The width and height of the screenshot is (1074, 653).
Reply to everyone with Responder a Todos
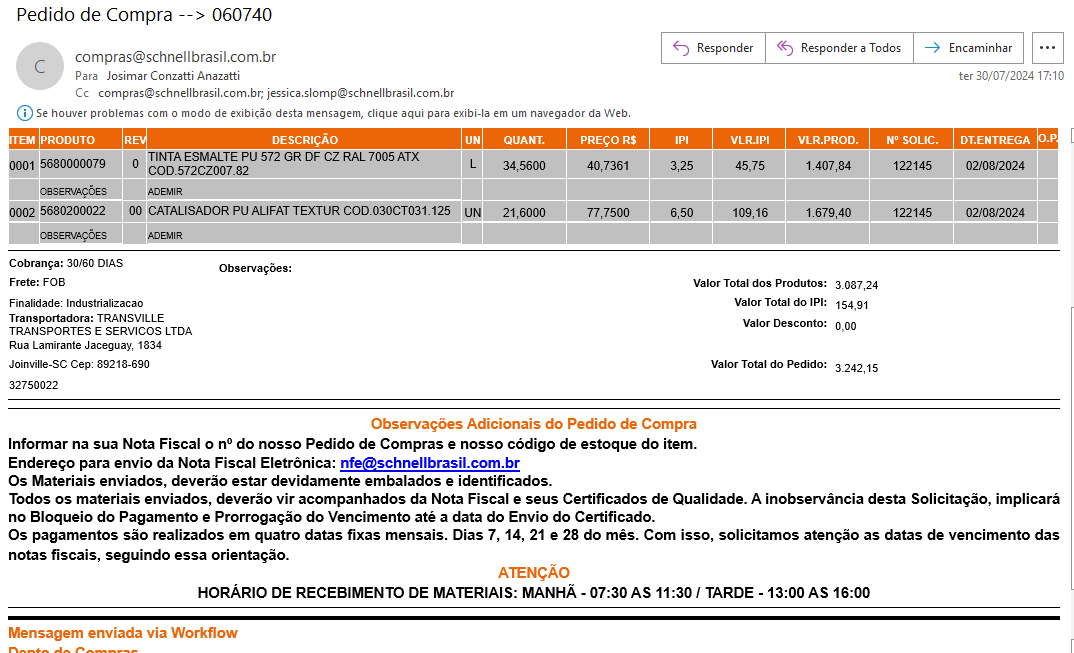[839, 48]
